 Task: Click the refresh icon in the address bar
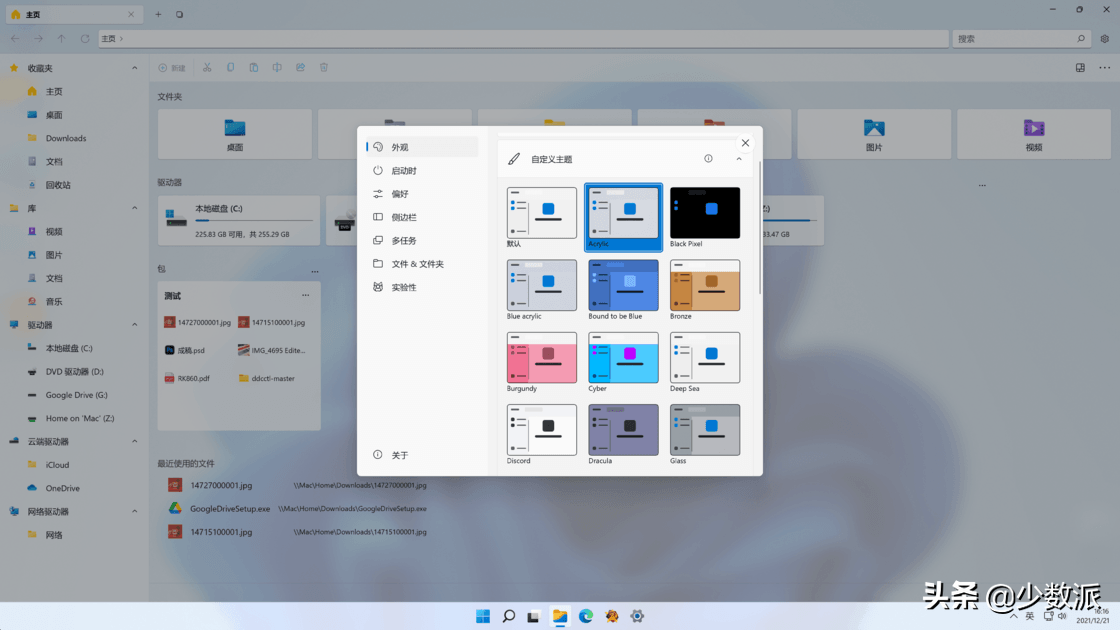pyautogui.click(x=83, y=38)
